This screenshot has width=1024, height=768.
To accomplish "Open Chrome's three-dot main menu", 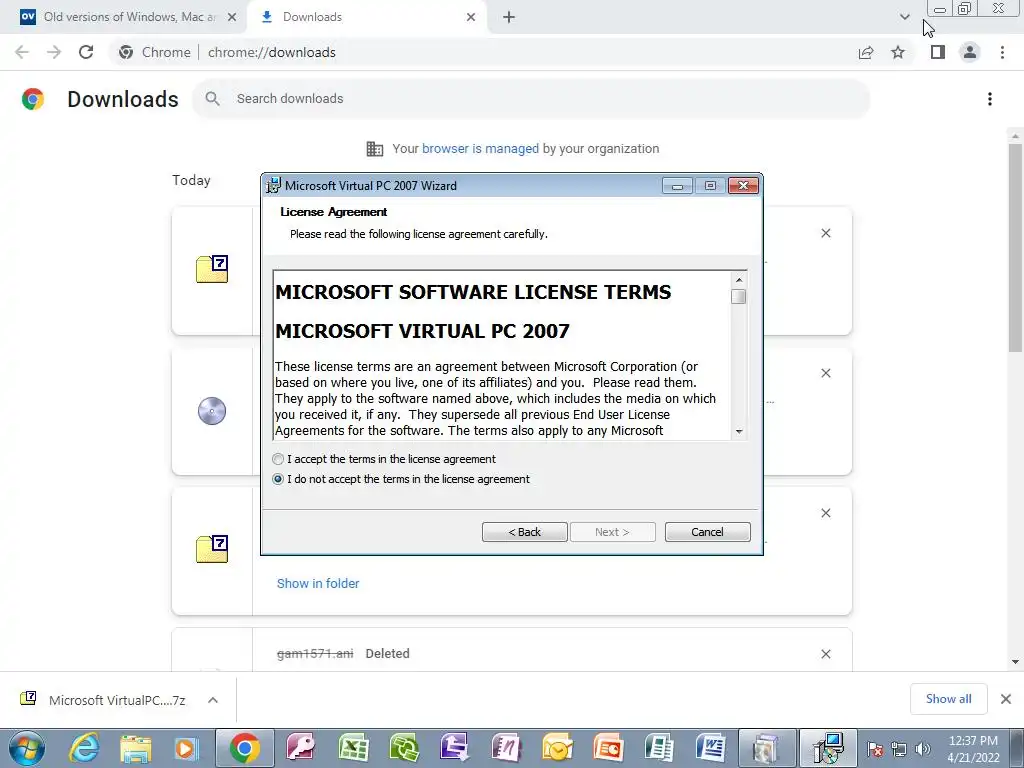I will pyautogui.click(x=1002, y=52).
